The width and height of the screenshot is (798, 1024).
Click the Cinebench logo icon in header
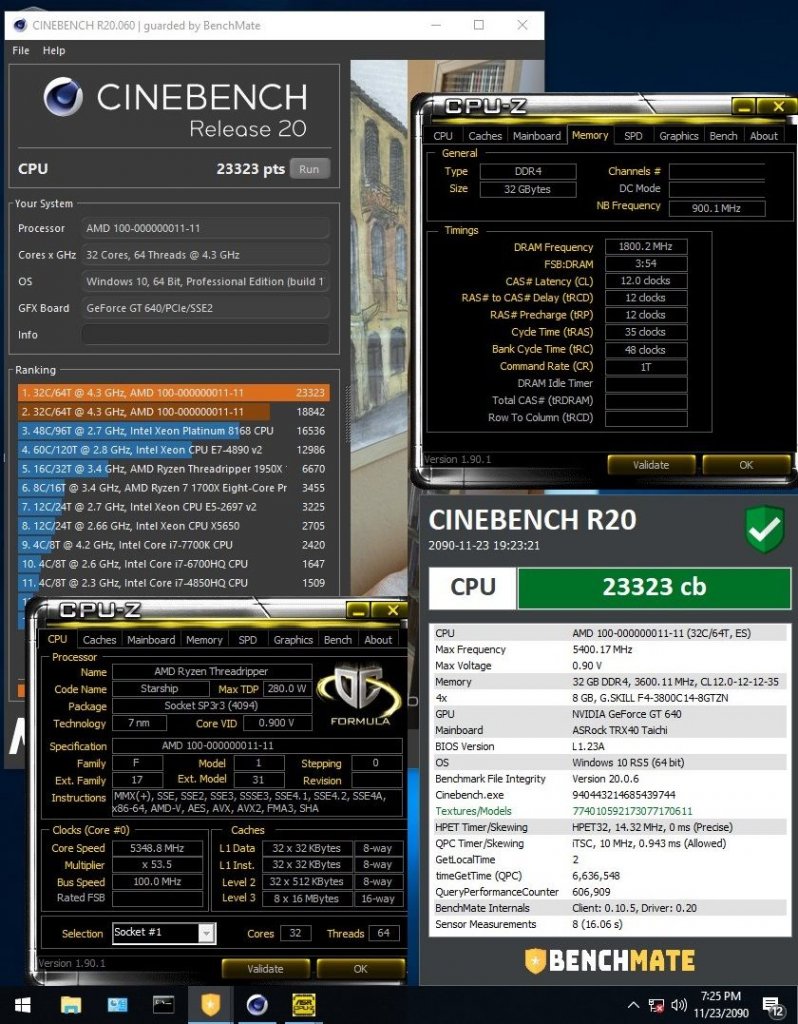[x=63, y=97]
